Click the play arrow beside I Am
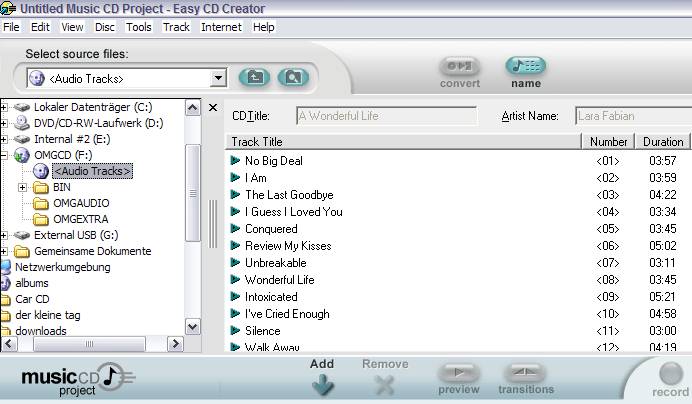The image size is (692, 404). coord(235,177)
